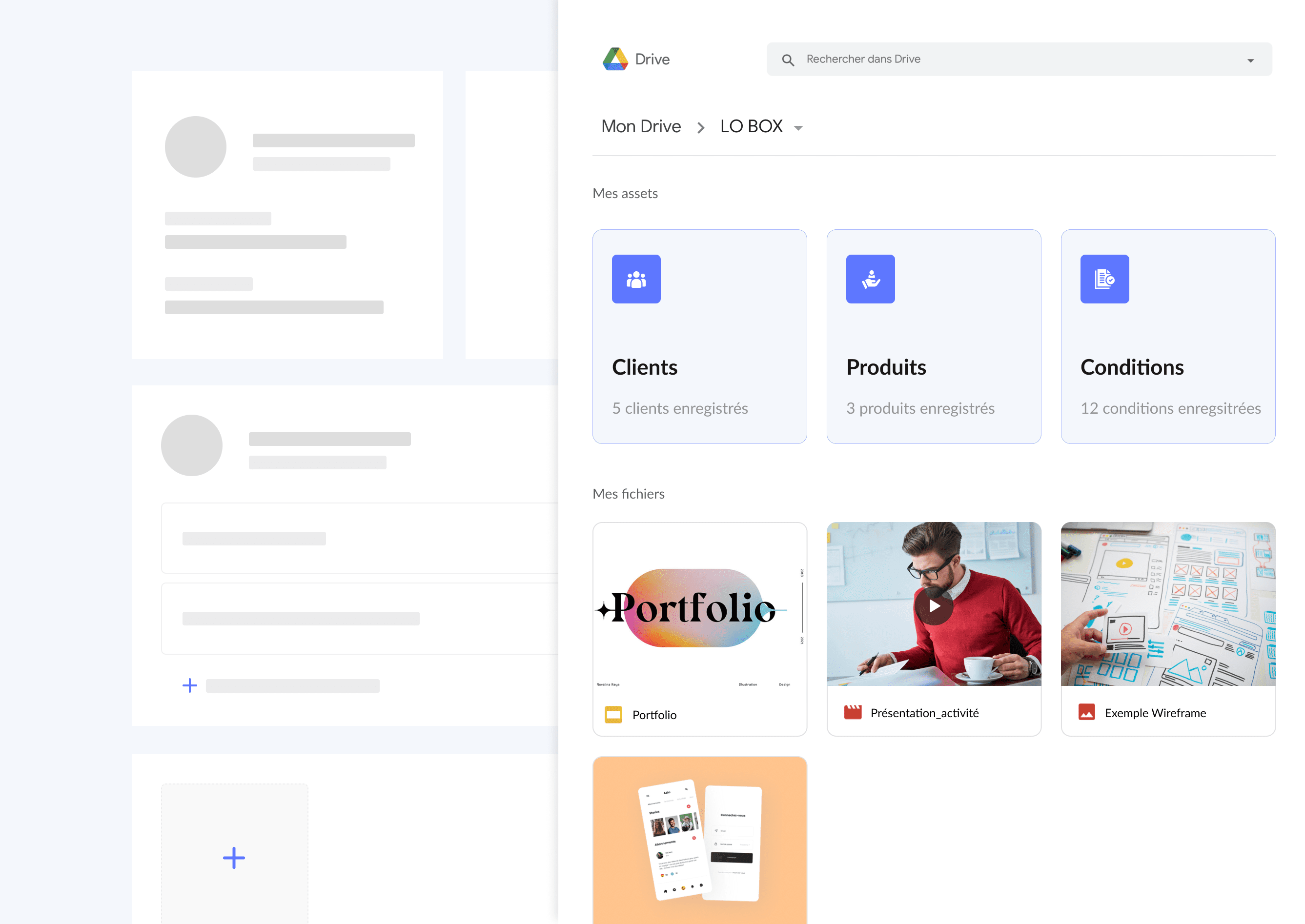This screenshot has height=924, width=1305.
Task: Open the mobile app mockup thumbnail
Action: tap(699, 840)
